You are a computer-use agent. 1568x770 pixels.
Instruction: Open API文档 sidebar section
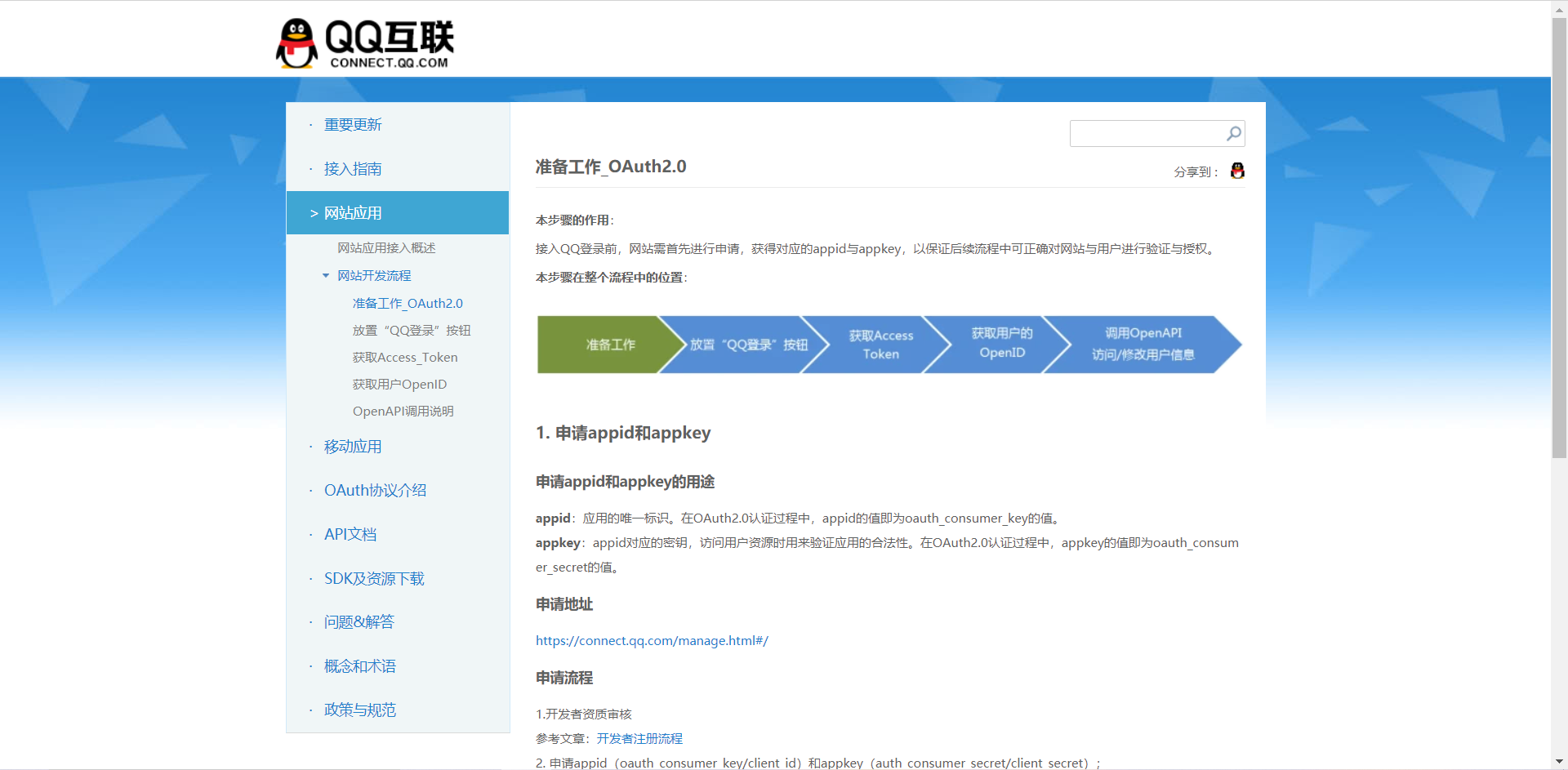click(x=350, y=535)
